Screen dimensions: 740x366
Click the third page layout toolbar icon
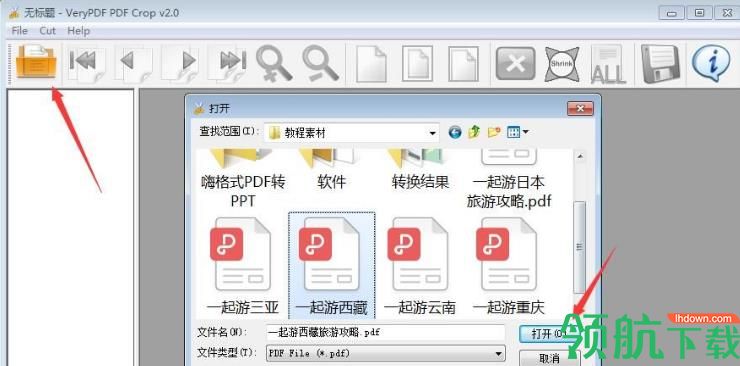pos(463,63)
